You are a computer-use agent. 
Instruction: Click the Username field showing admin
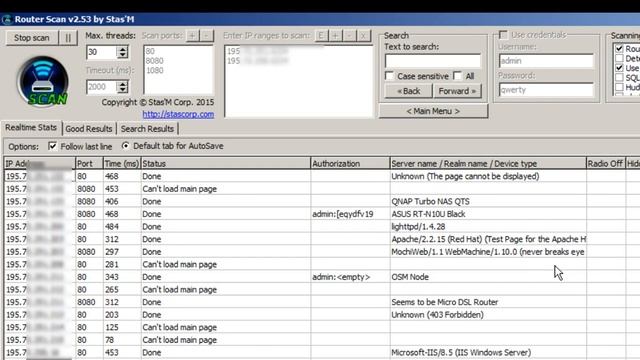[x=546, y=61]
